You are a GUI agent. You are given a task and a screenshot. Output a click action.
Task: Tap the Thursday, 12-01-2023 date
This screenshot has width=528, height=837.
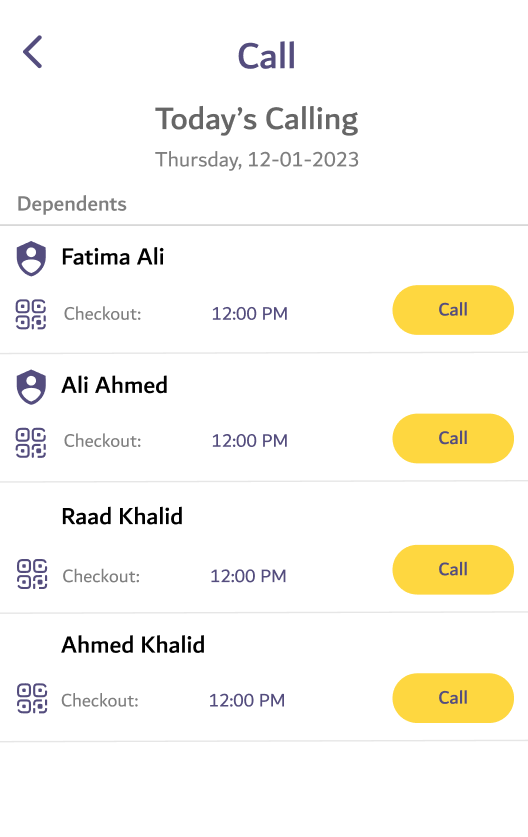(x=257, y=160)
